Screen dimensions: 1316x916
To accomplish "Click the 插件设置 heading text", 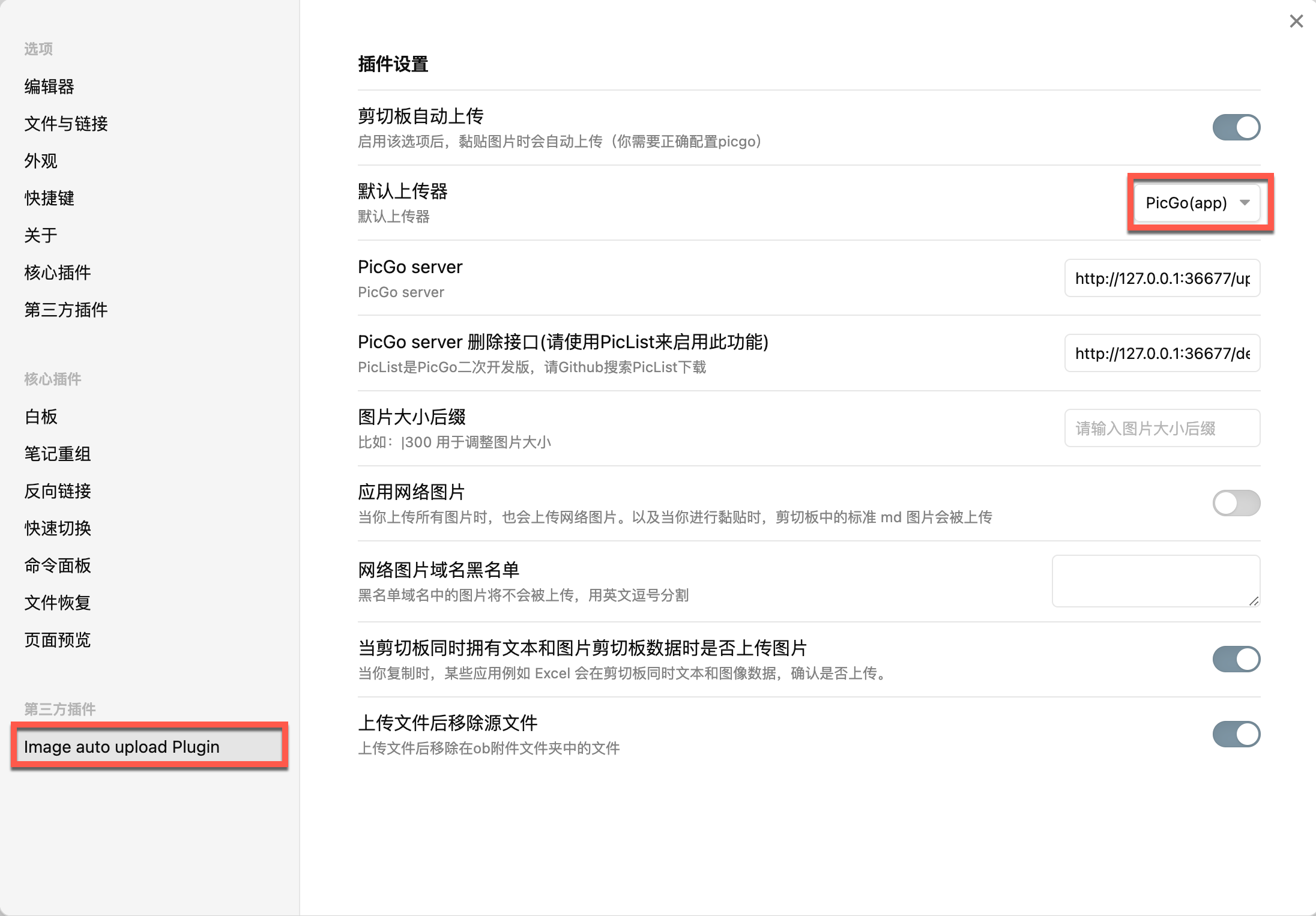I will [393, 64].
